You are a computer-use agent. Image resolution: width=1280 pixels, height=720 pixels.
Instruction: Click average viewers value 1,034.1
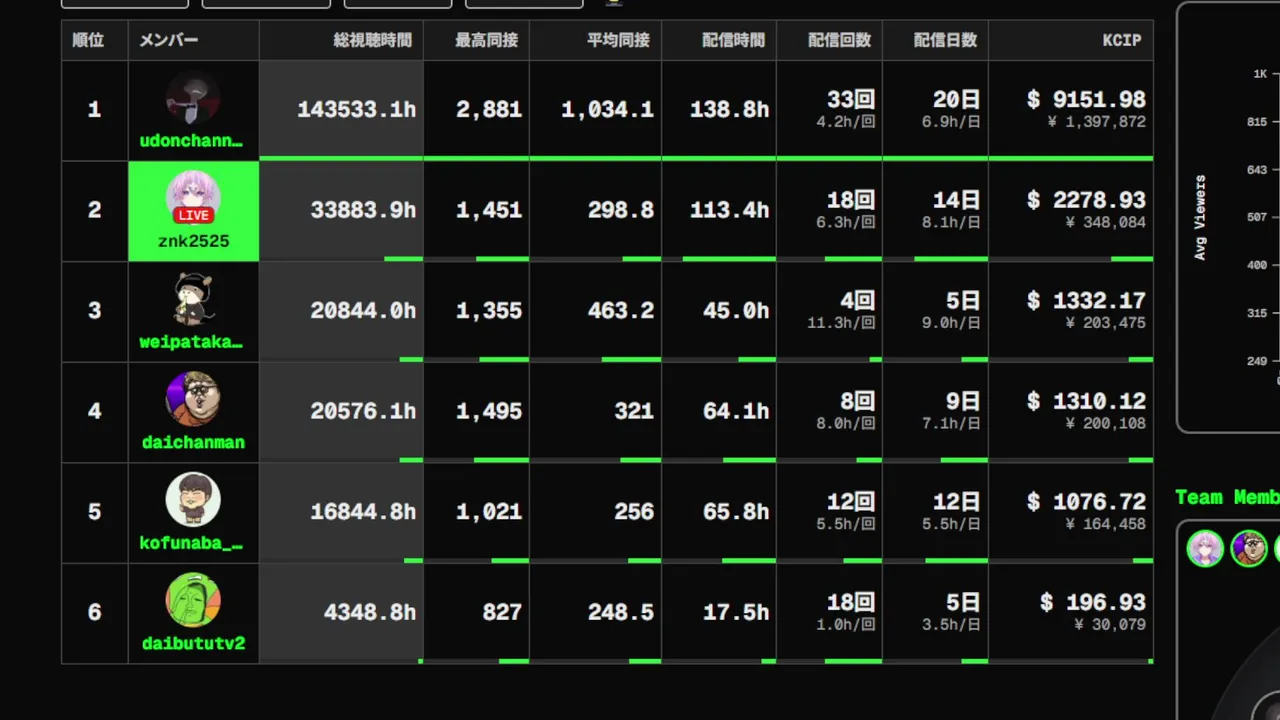(607, 109)
